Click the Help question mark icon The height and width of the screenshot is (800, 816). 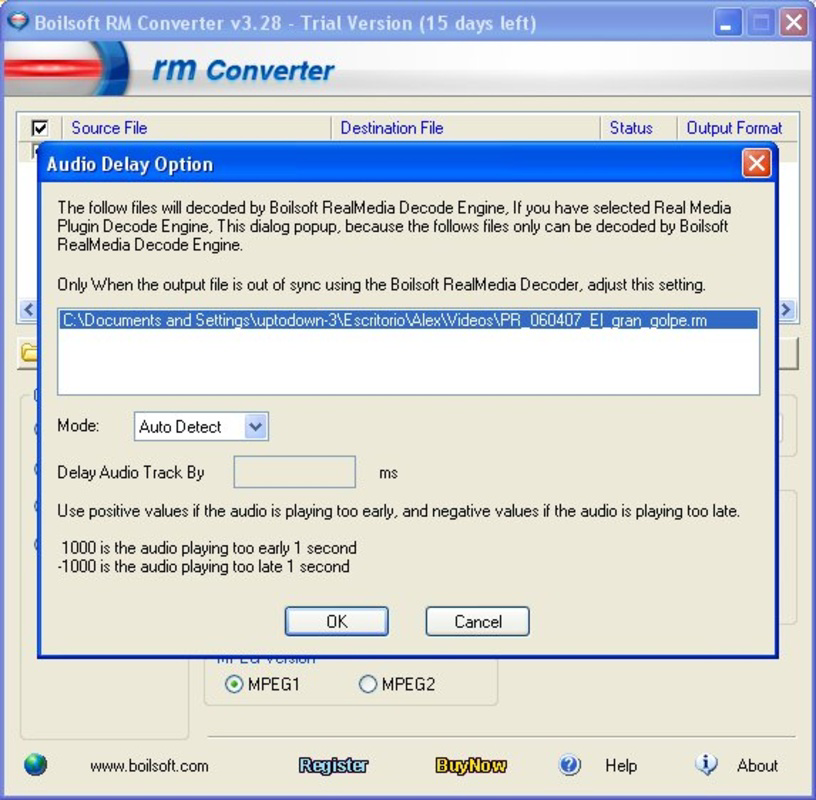(x=569, y=765)
